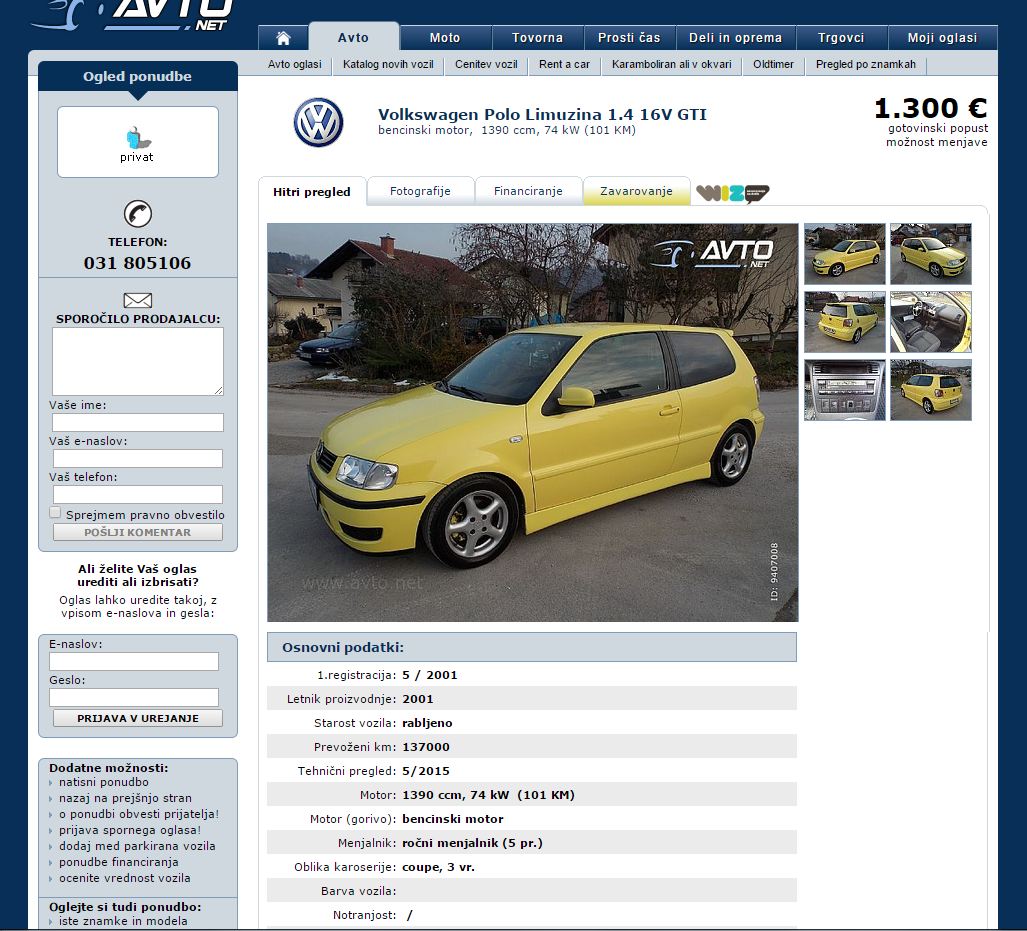1027x931 pixels.
Task: Click ocenite vrednost vozila link
Action: (124, 878)
